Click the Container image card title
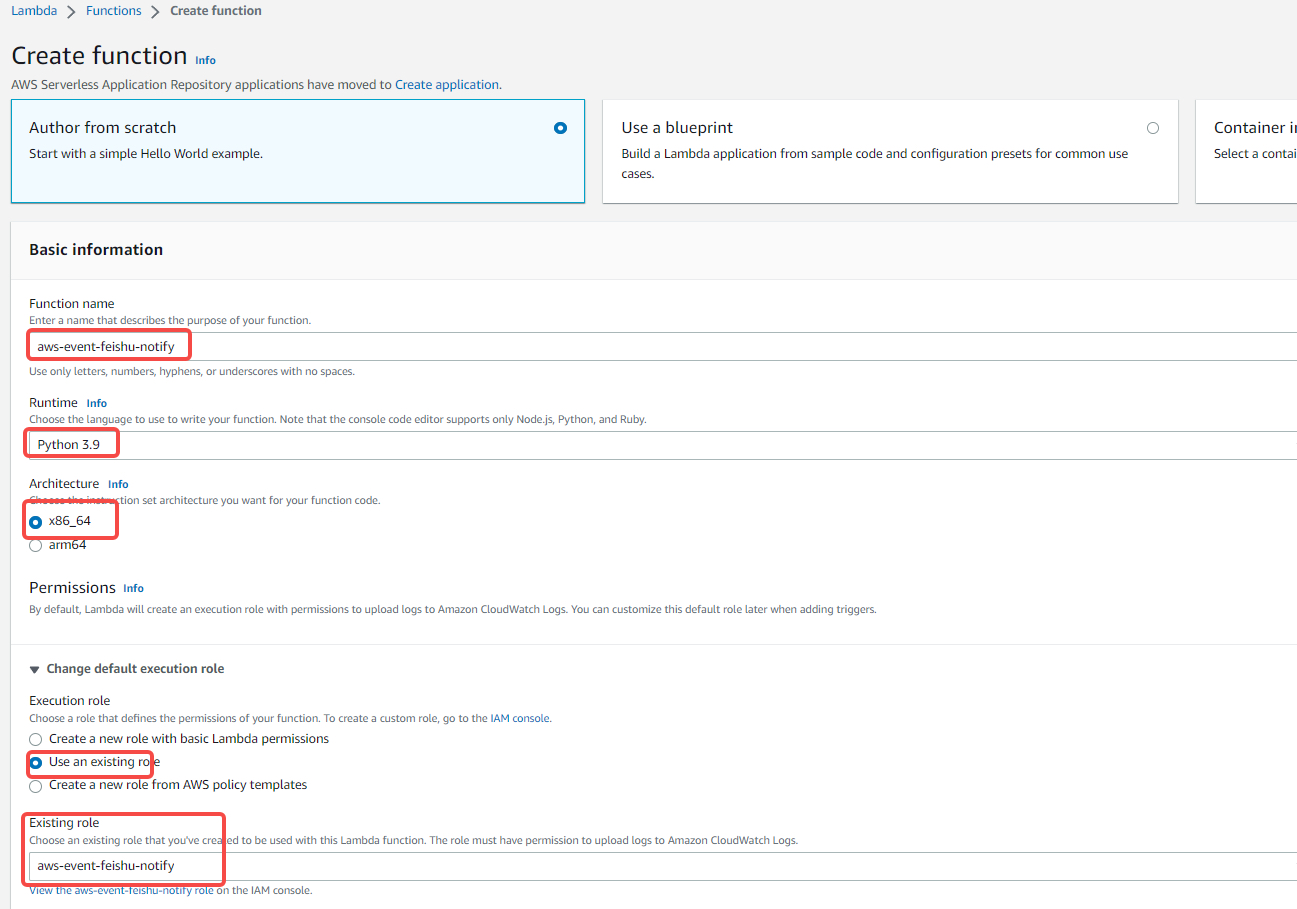The height and width of the screenshot is (909, 1297). (1255, 128)
